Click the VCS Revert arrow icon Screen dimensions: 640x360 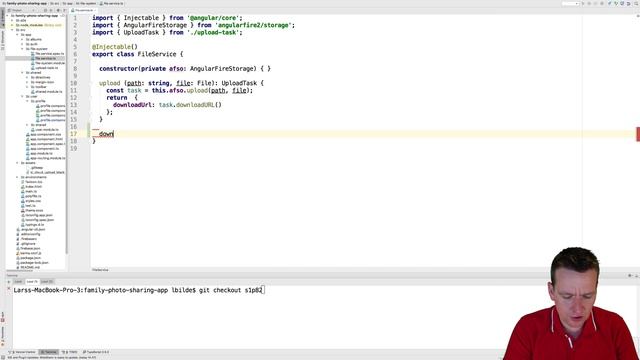(x=628, y=3)
